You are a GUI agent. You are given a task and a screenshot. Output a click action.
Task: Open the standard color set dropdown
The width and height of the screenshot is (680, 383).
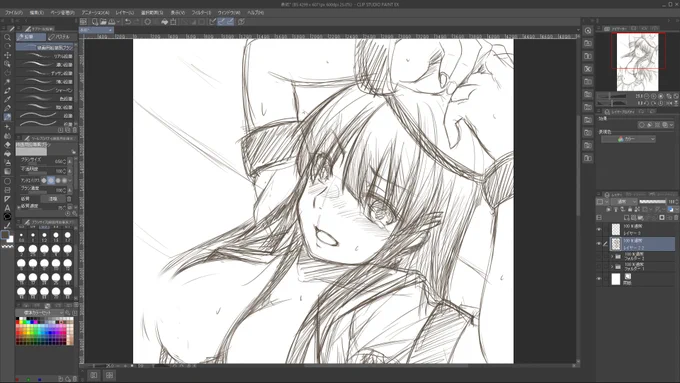click(40, 312)
